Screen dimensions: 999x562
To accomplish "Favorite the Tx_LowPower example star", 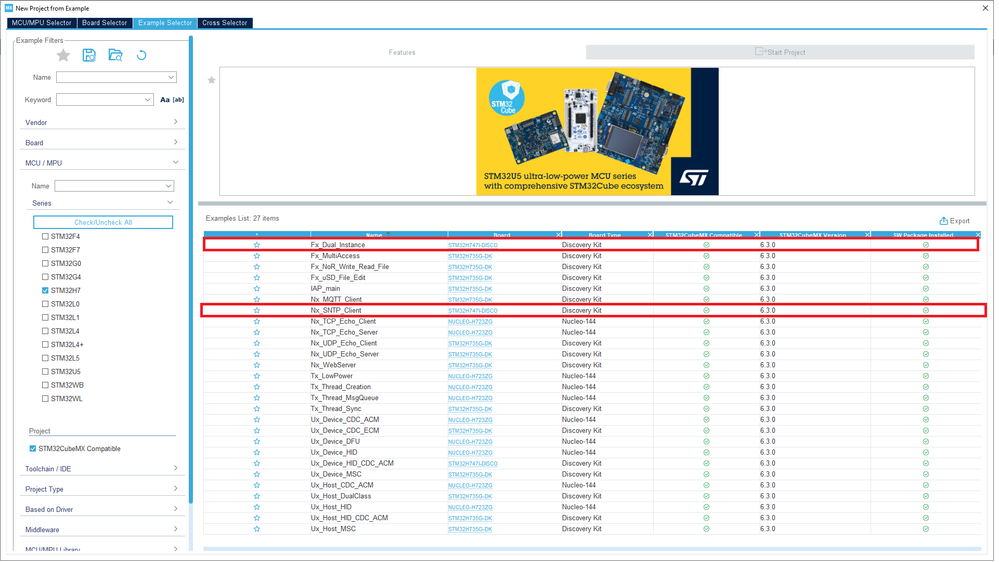I will 257,376.
